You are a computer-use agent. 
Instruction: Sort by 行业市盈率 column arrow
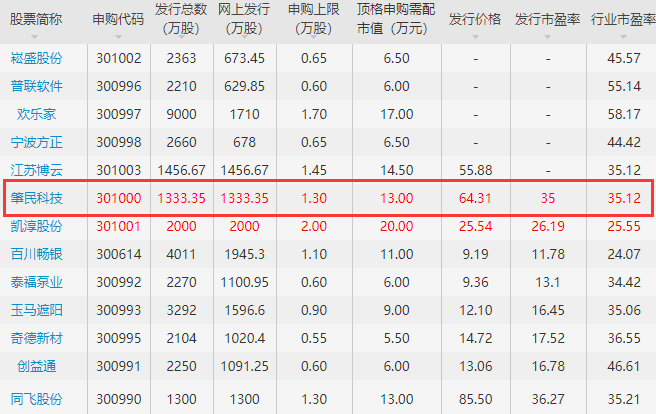624,37
